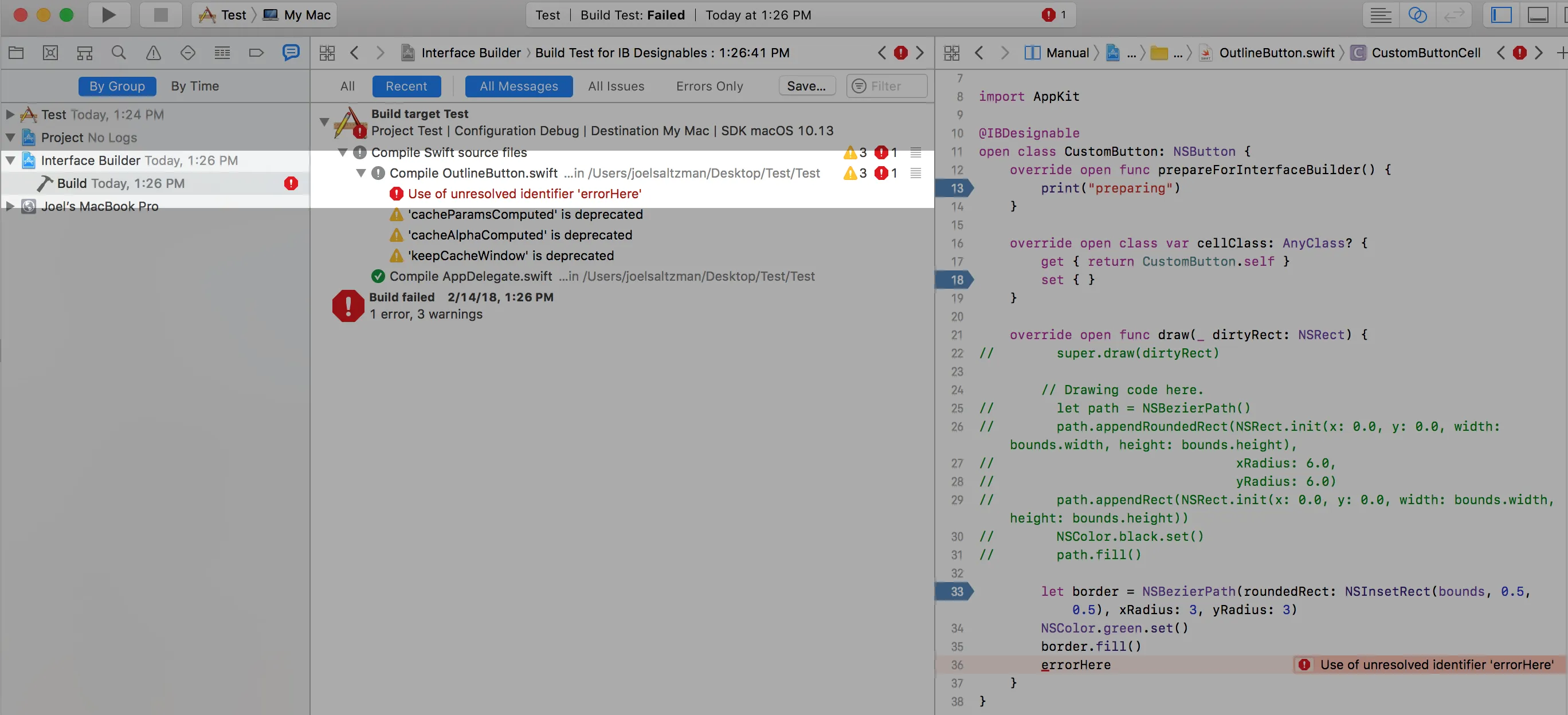Viewport: 1568px width, 715px height.
Task: Select the All Issues filter
Action: pyautogui.click(x=616, y=87)
